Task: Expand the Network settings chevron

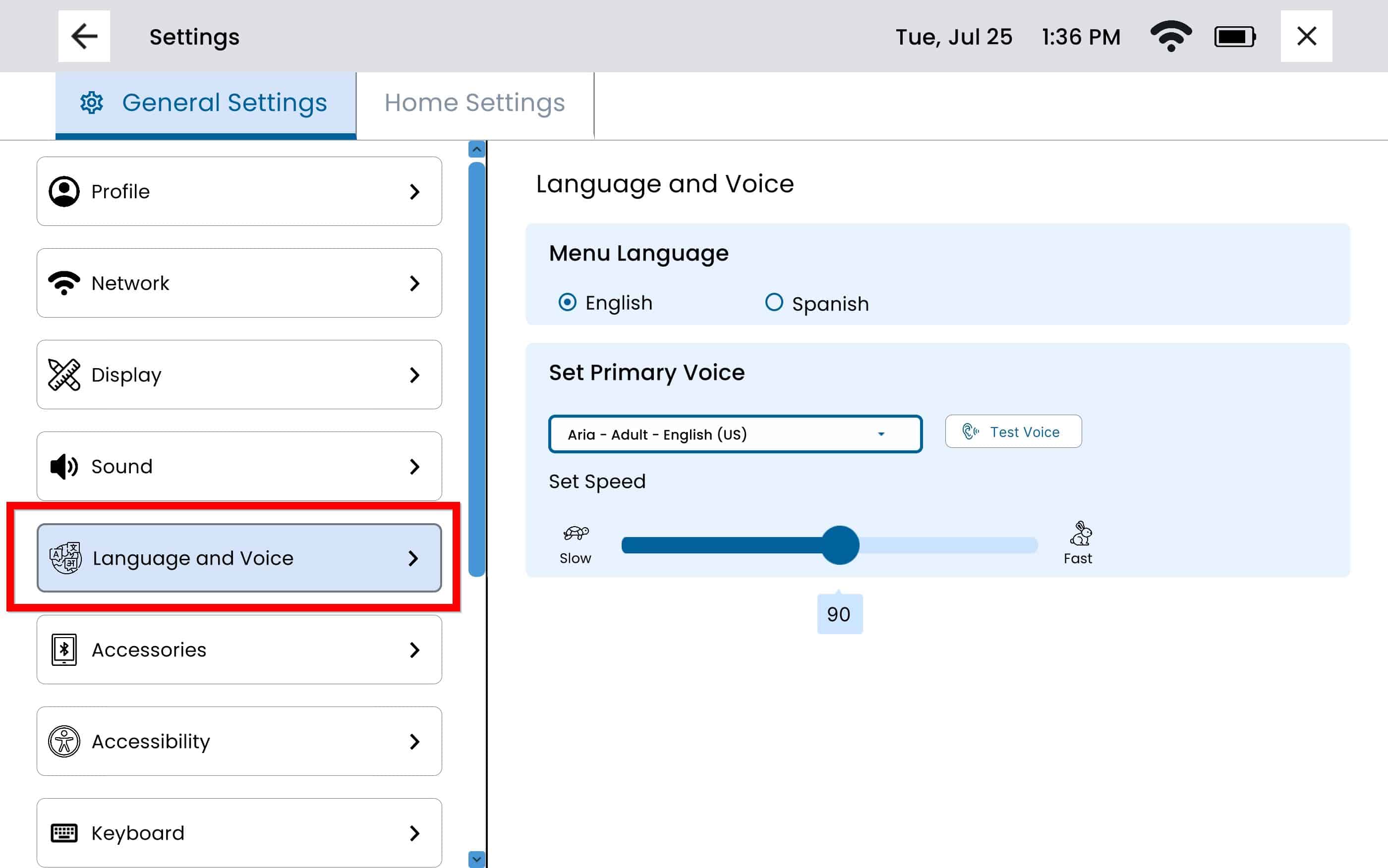Action: tap(414, 283)
